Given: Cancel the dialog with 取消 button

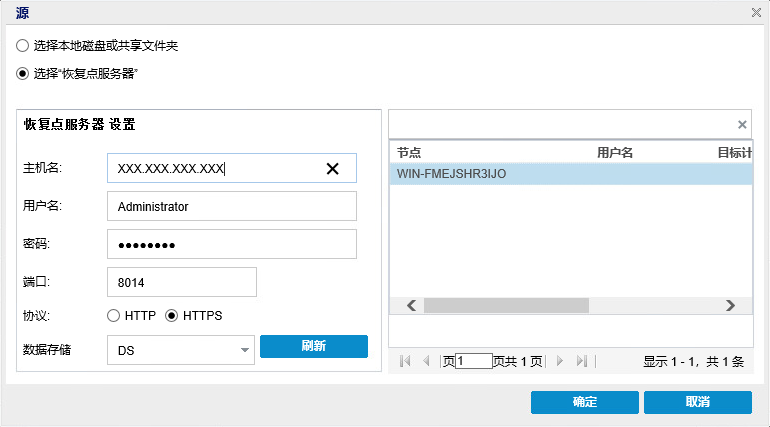Looking at the screenshot, I should (697, 402).
